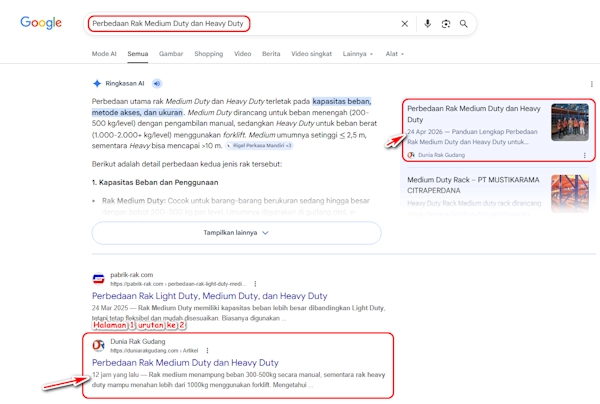The image size is (600, 404).
Task: Click the pabrik-rak.com favicon
Action: [x=98, y=279]
